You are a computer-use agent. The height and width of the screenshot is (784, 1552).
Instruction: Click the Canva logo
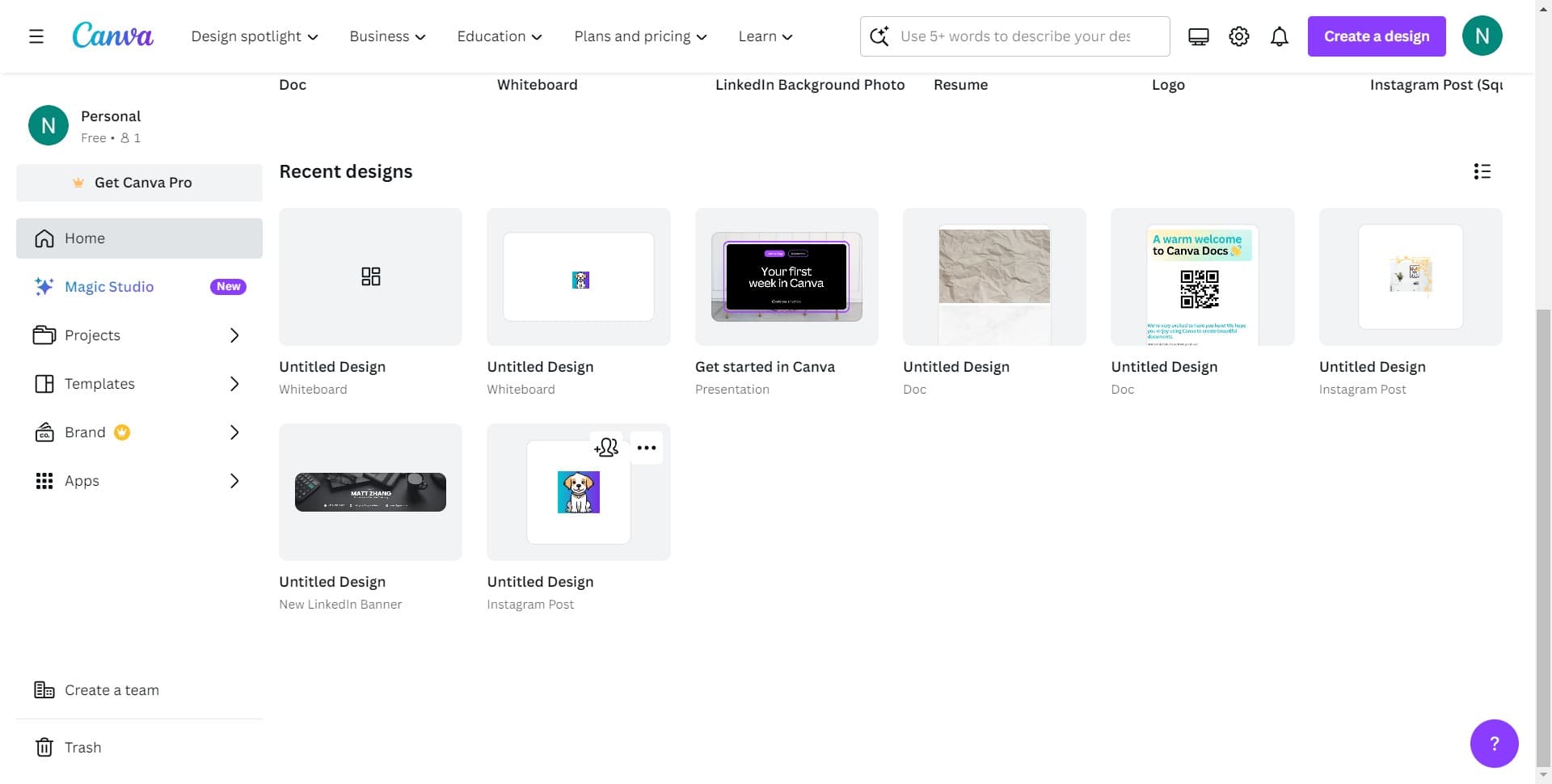pyautogui.click(x=112, y=36)
